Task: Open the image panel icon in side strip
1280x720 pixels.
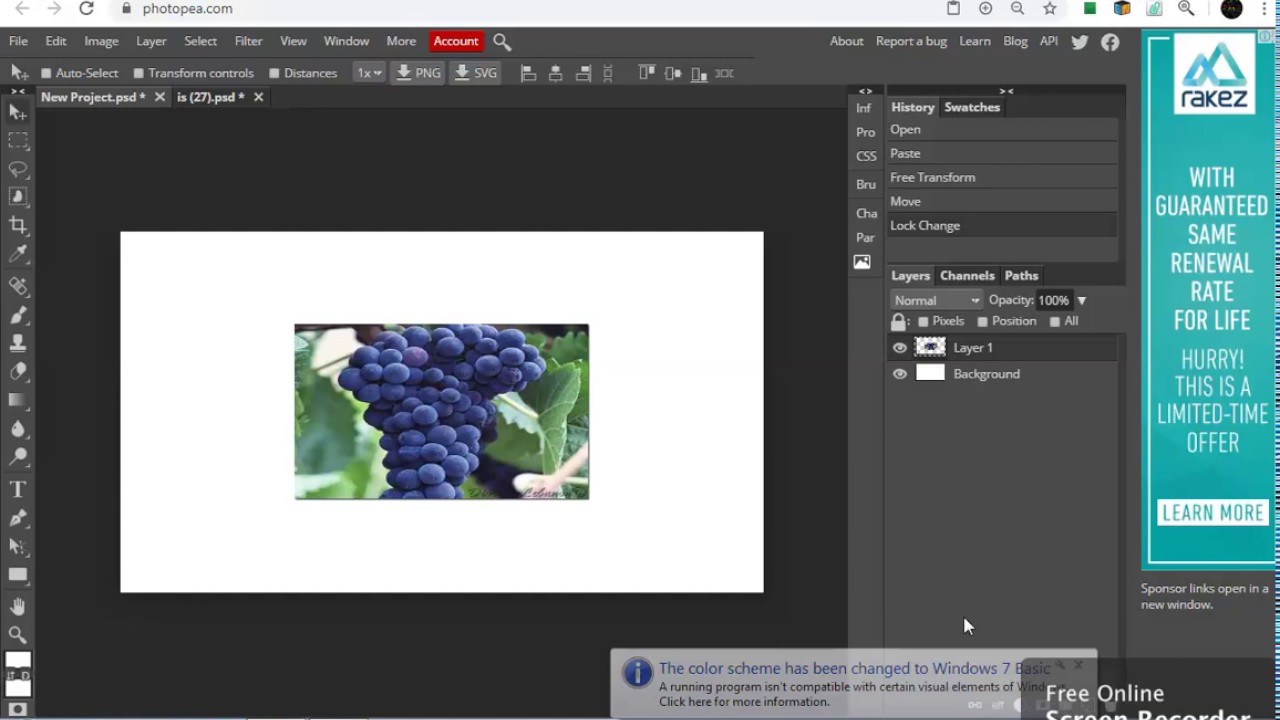Action: [x=862, y=262]
